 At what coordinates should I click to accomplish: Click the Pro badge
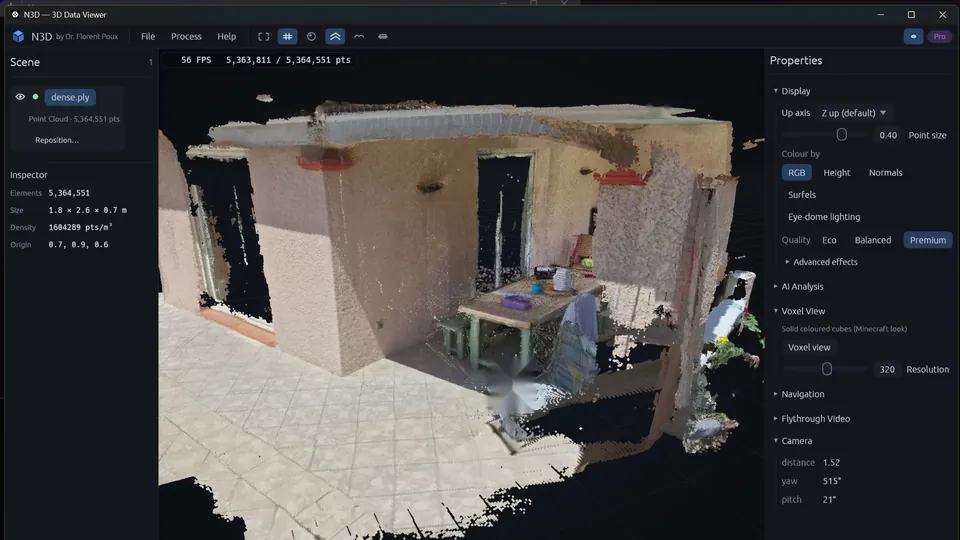939,37
